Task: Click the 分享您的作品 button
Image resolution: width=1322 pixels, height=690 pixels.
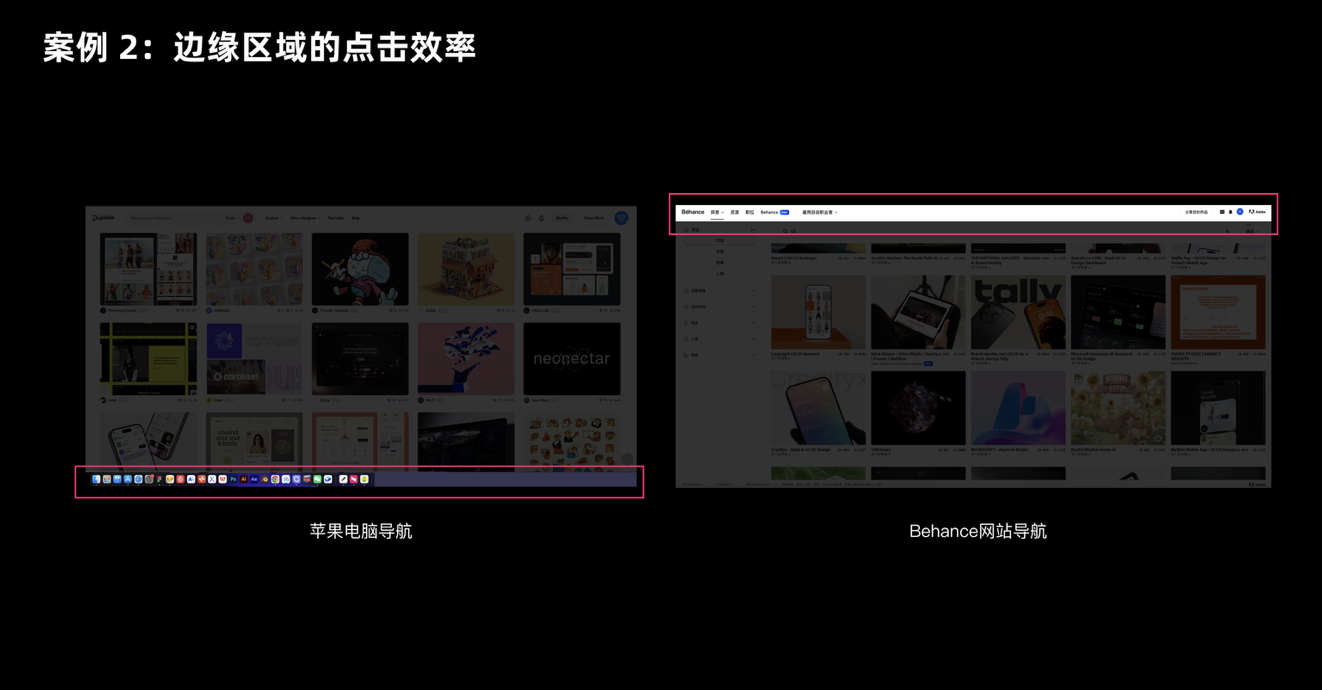Action: click(1196, 212)
